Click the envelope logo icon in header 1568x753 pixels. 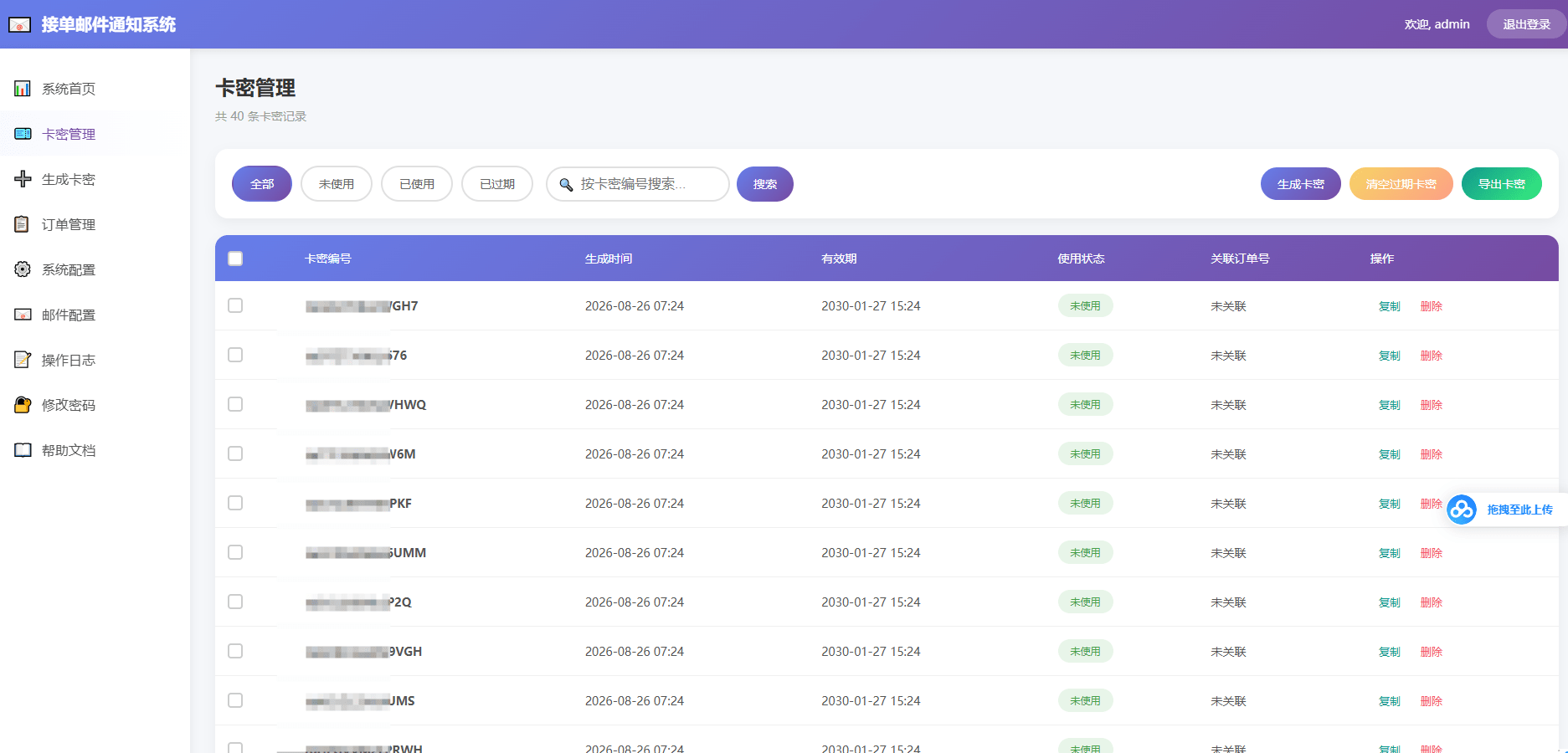(x=20, y=25)
